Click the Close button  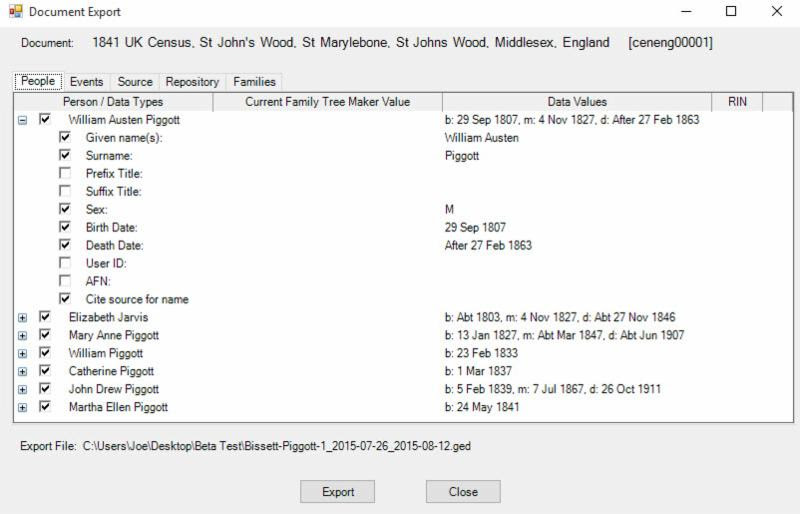click(x=463, y=492)
